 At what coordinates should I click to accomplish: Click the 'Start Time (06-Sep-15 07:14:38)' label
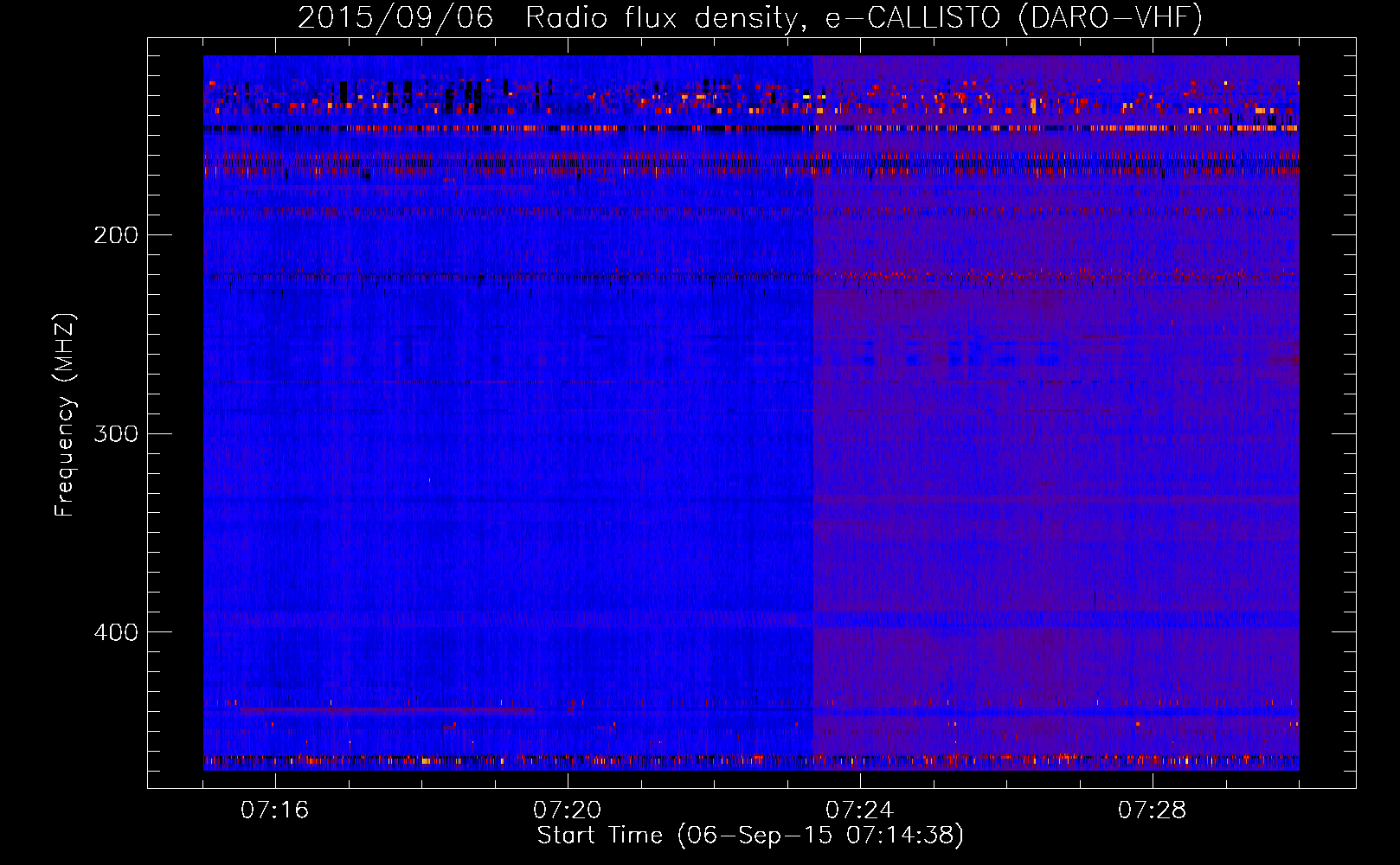click(x=750, y=836)
